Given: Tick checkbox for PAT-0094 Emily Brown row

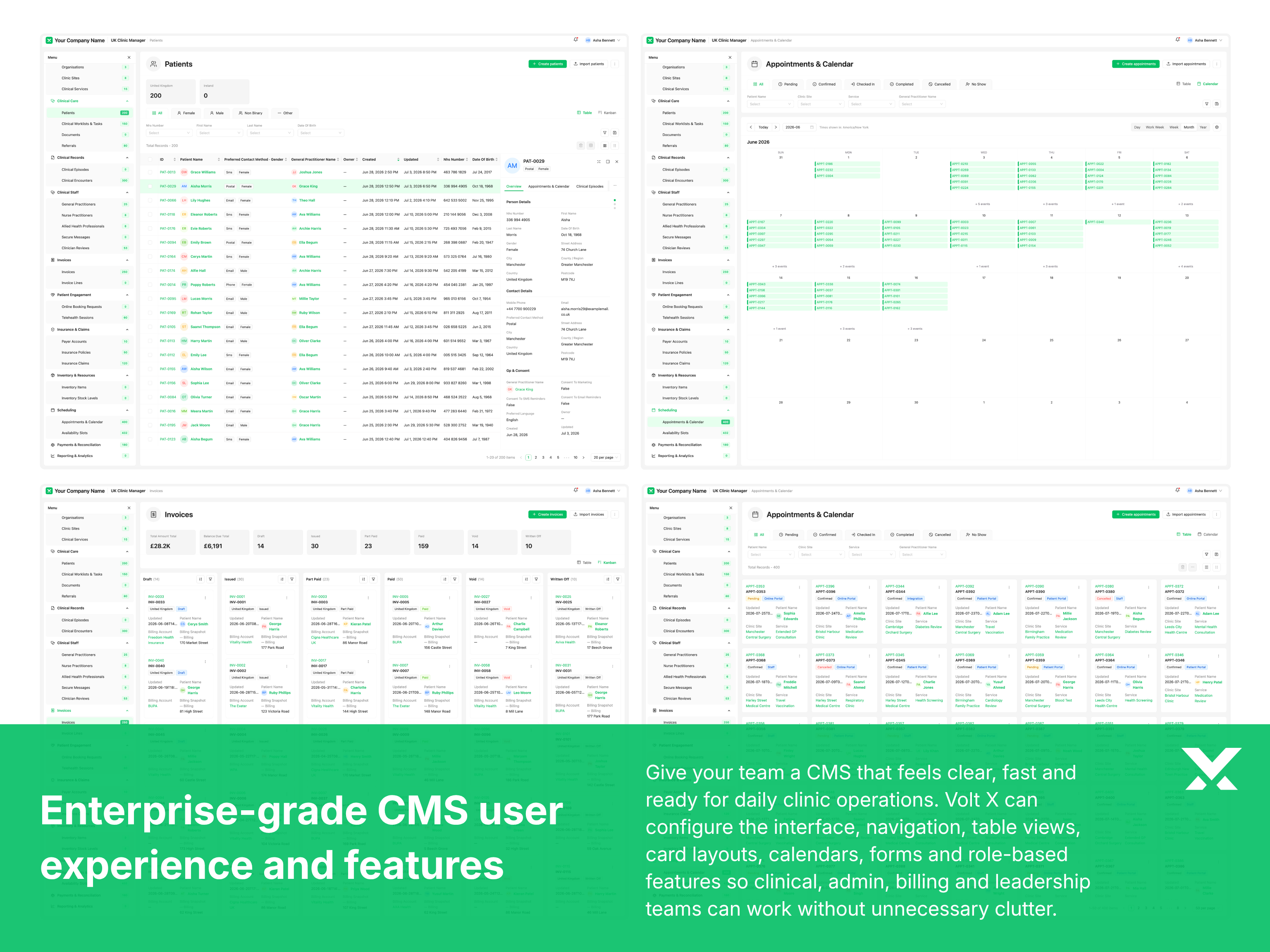Looking at the screenshot, I should (x=150, y=243).
